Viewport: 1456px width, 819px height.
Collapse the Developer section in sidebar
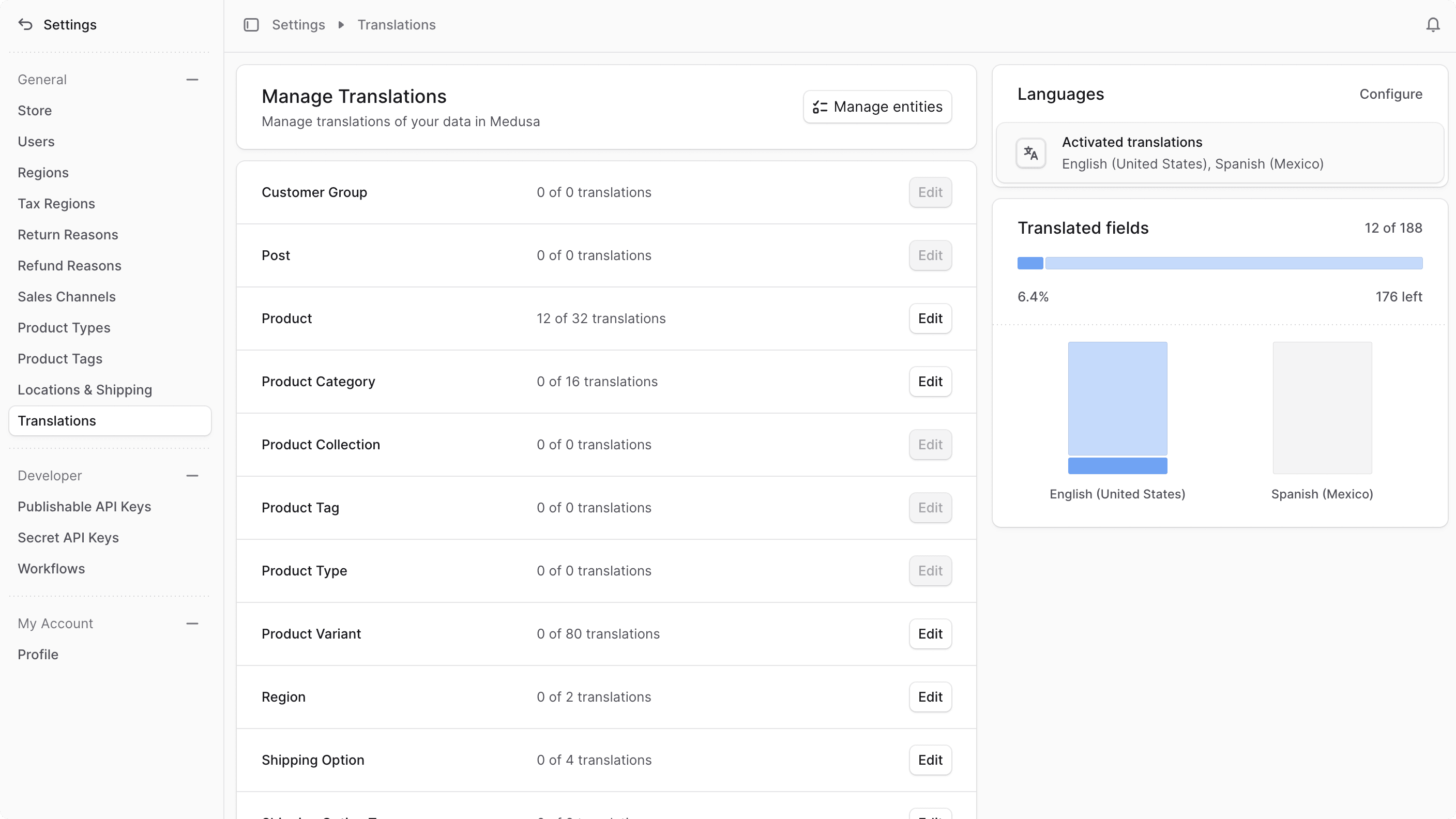(192, 475)
